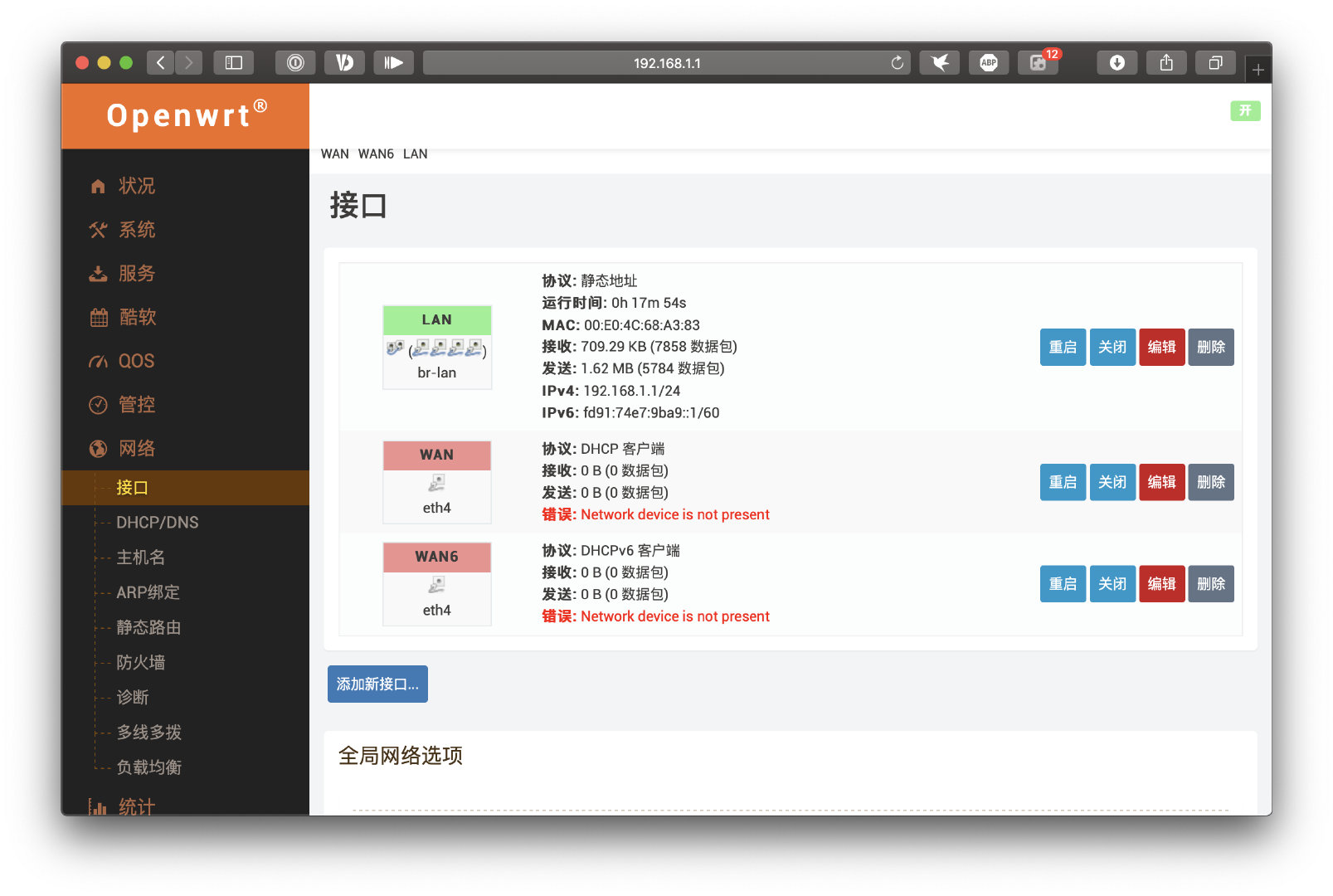Show all tabs overview icon

[1215, 63]
